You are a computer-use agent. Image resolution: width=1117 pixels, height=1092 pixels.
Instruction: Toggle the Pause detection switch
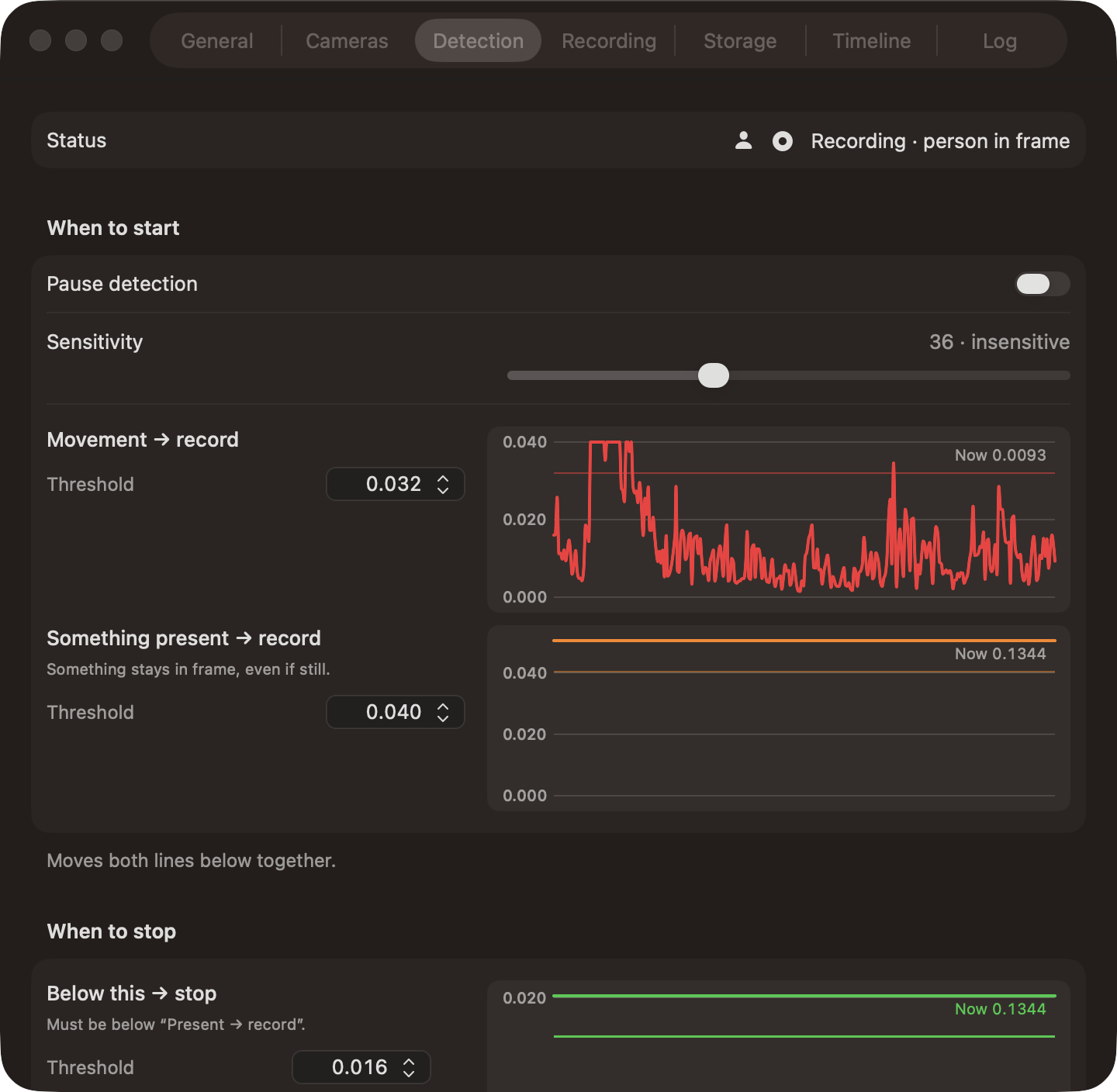(x=1043, y=284)
